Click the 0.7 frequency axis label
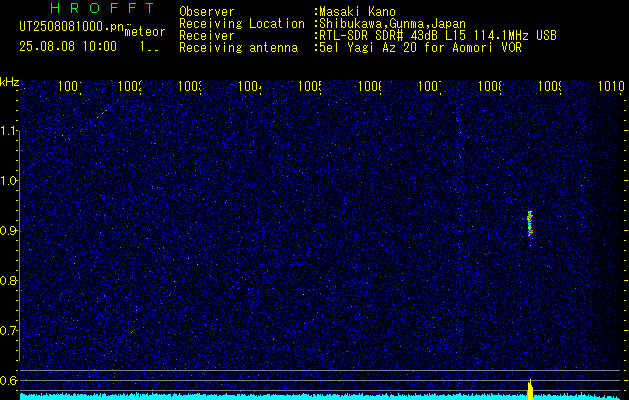 coord(9,331)
